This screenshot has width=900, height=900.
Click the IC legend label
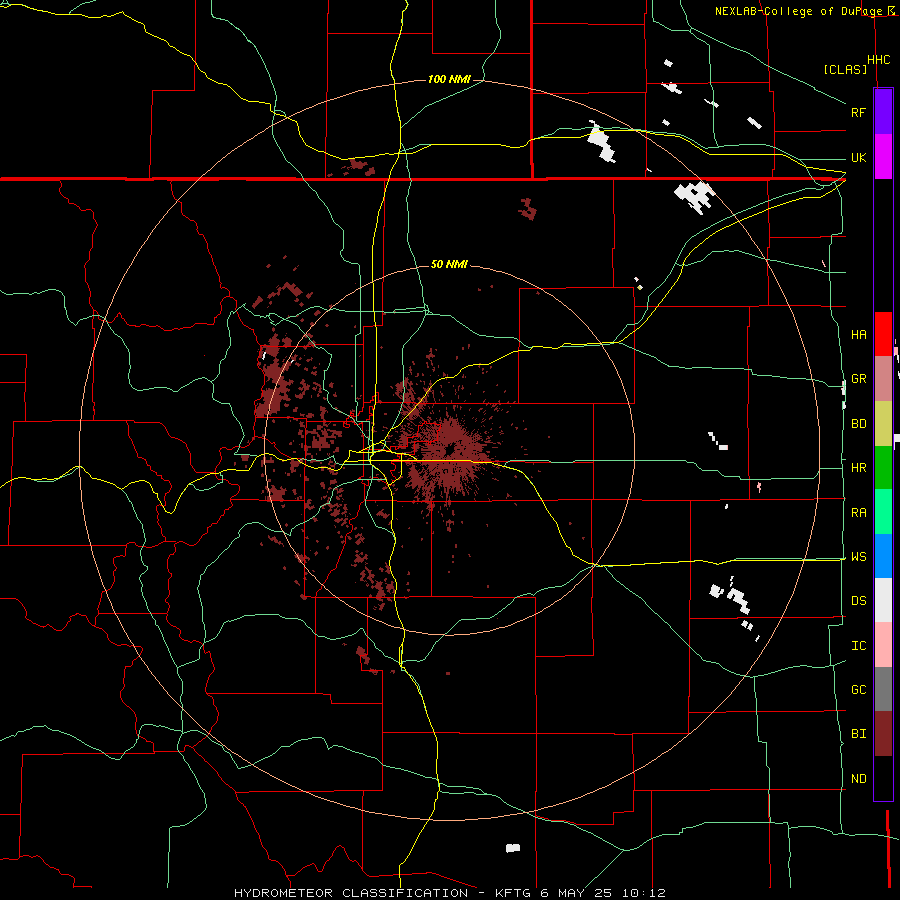[858, 645]
